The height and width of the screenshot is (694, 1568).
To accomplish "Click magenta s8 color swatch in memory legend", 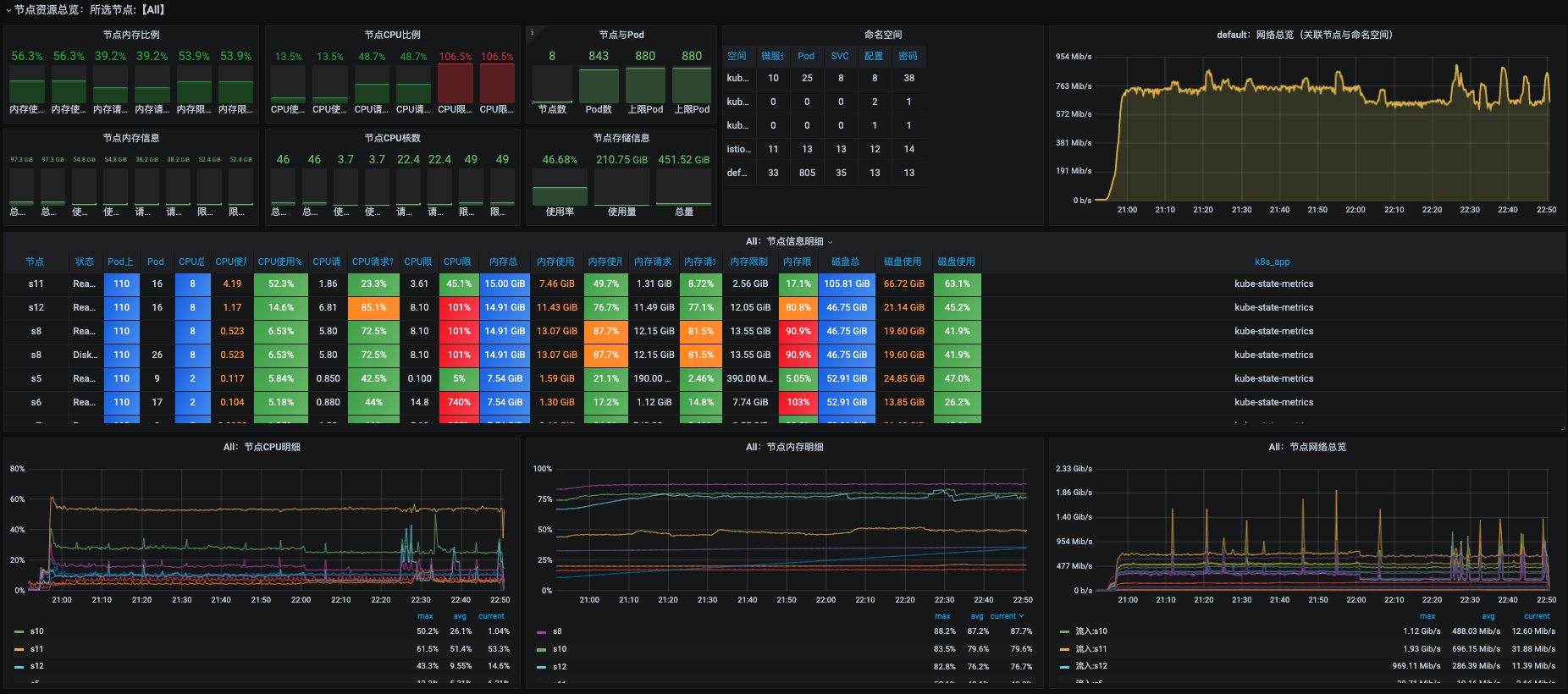I will [541, 631].
